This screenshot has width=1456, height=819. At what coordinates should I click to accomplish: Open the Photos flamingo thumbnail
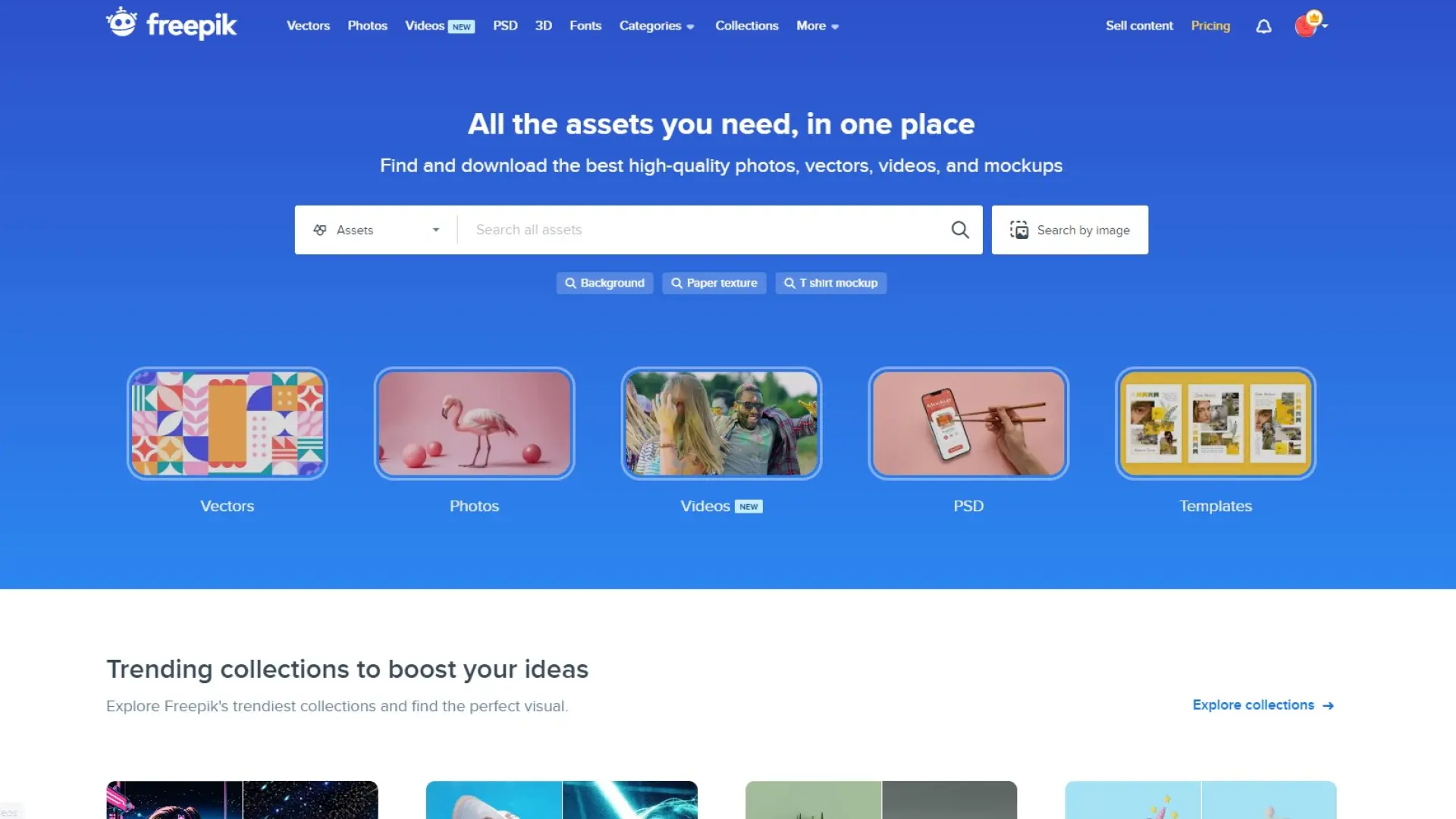(x=474, y=423)
